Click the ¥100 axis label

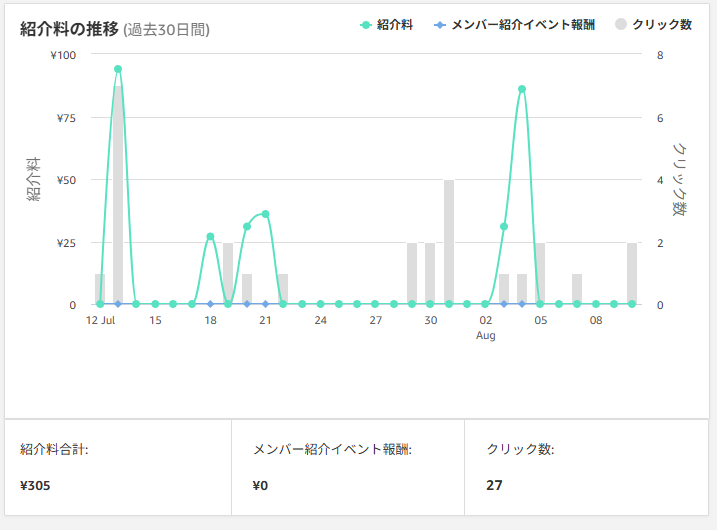(x=63, y=55)
